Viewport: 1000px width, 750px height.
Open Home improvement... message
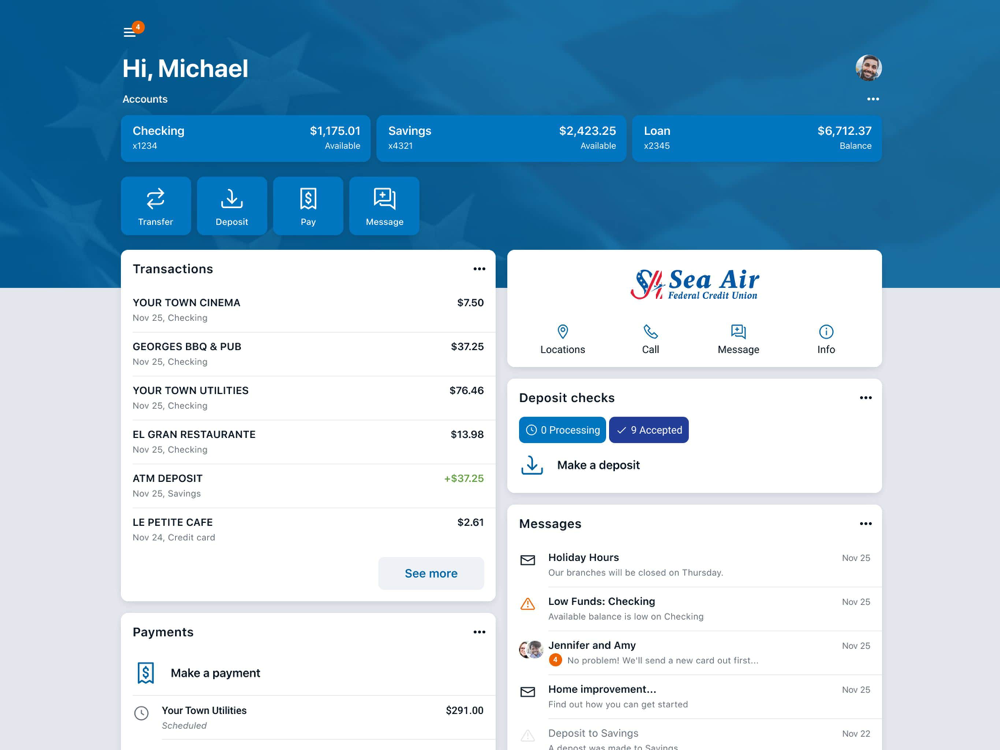point(695,697)
